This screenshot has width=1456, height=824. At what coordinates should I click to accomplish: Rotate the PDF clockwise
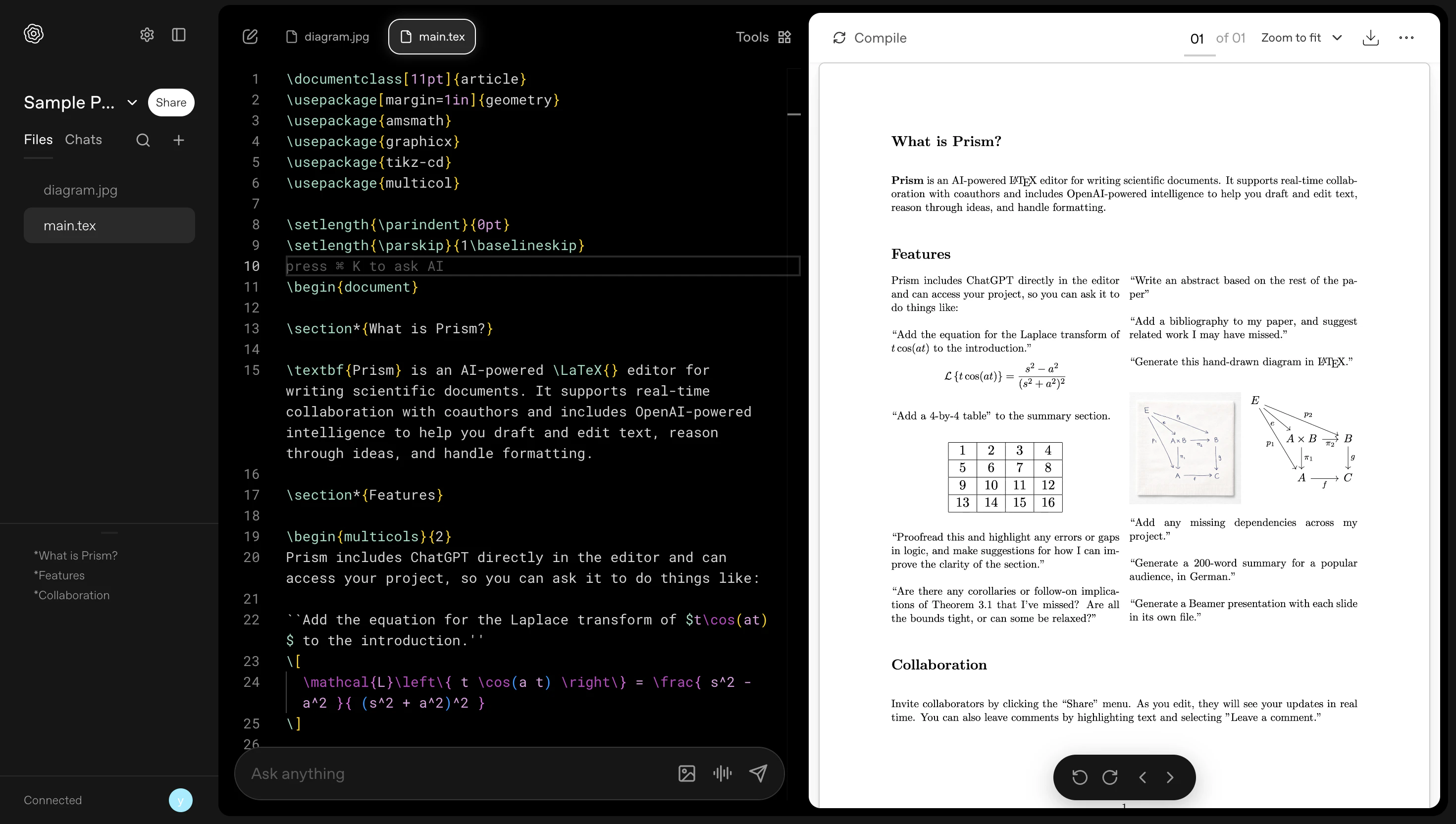(1110, 777)
